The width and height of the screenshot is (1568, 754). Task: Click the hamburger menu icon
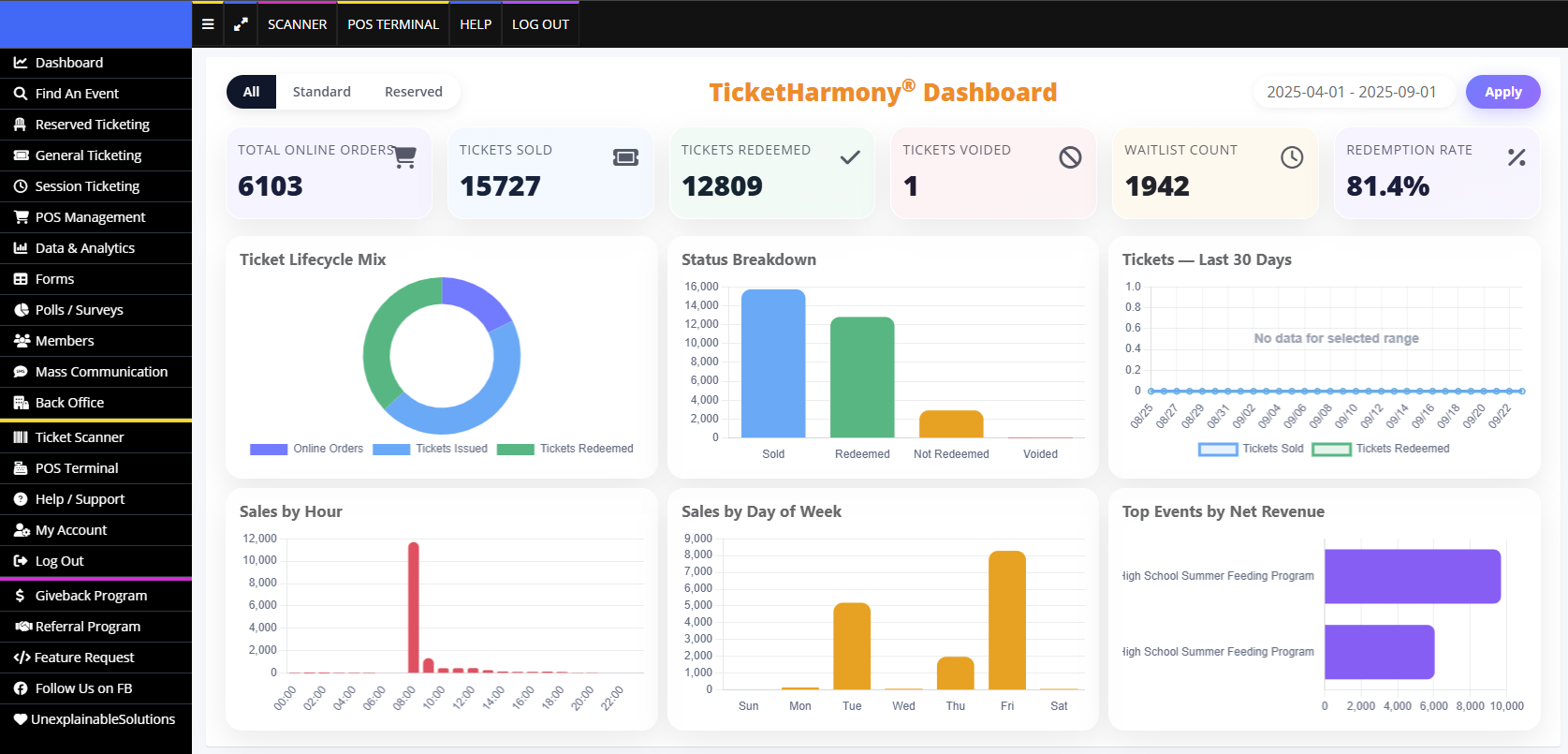coord(208,24)
